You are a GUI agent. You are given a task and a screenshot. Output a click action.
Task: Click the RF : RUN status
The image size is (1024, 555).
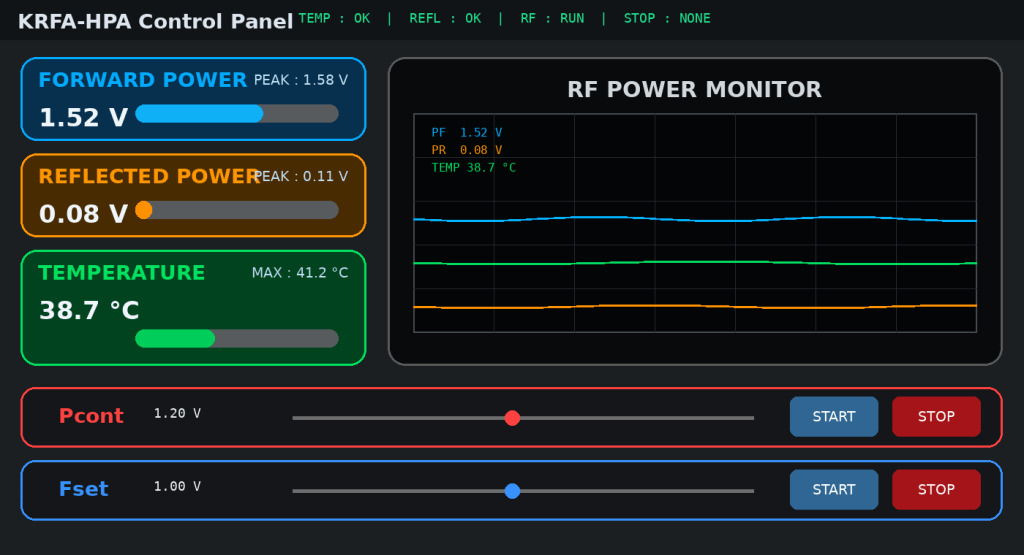click(x=552, y=18)
